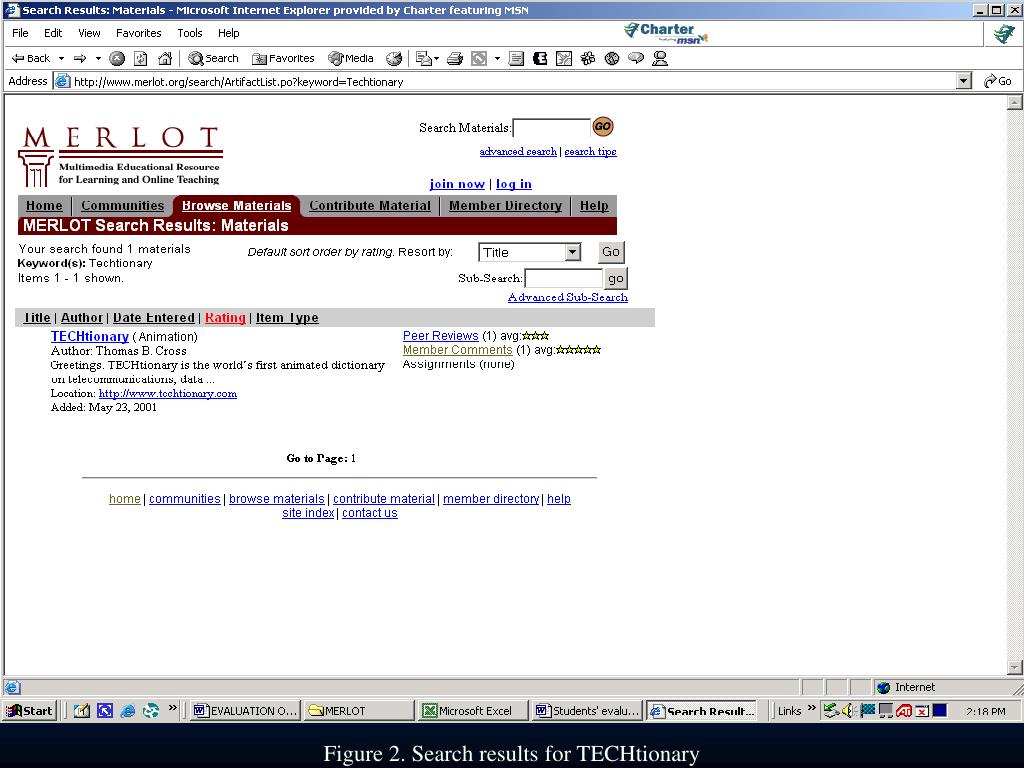Open the View menu
This screenshot has width=1024, height=768.
89,33
